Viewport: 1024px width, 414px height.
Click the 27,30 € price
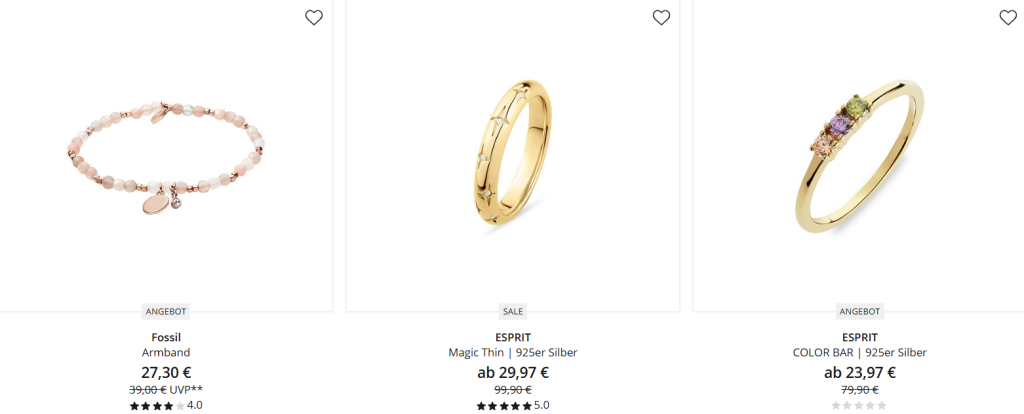[x=166, y=373]
